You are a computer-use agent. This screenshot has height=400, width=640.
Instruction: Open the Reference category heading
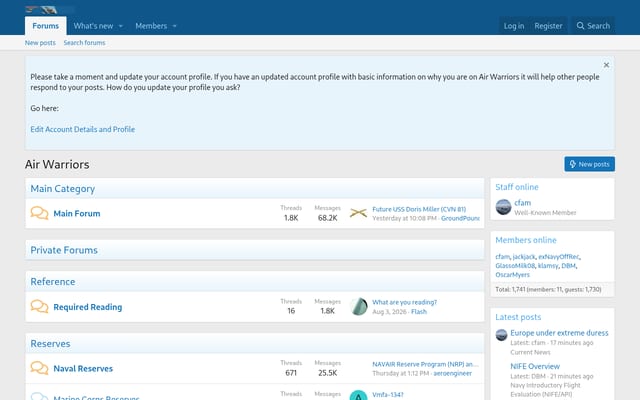point(53,282)
